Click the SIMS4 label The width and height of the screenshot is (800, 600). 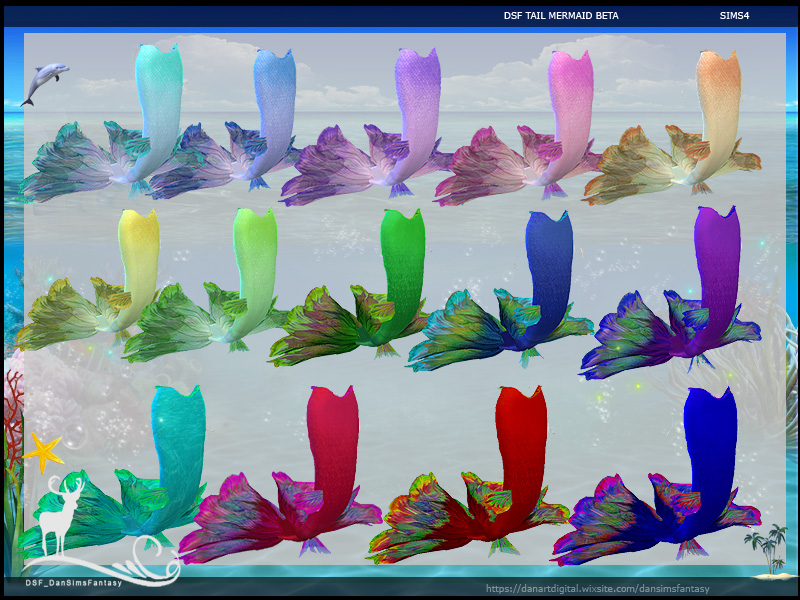point(734,16)
